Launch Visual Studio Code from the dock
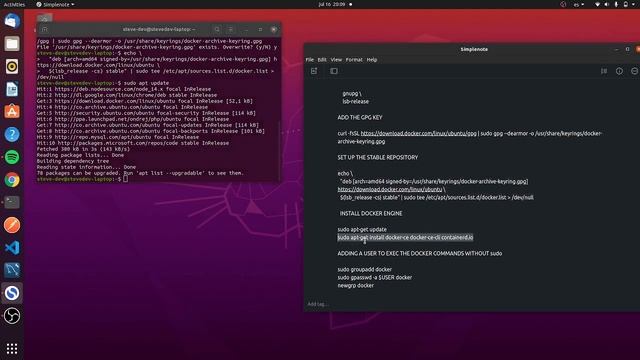 click(x=12, y=248)
